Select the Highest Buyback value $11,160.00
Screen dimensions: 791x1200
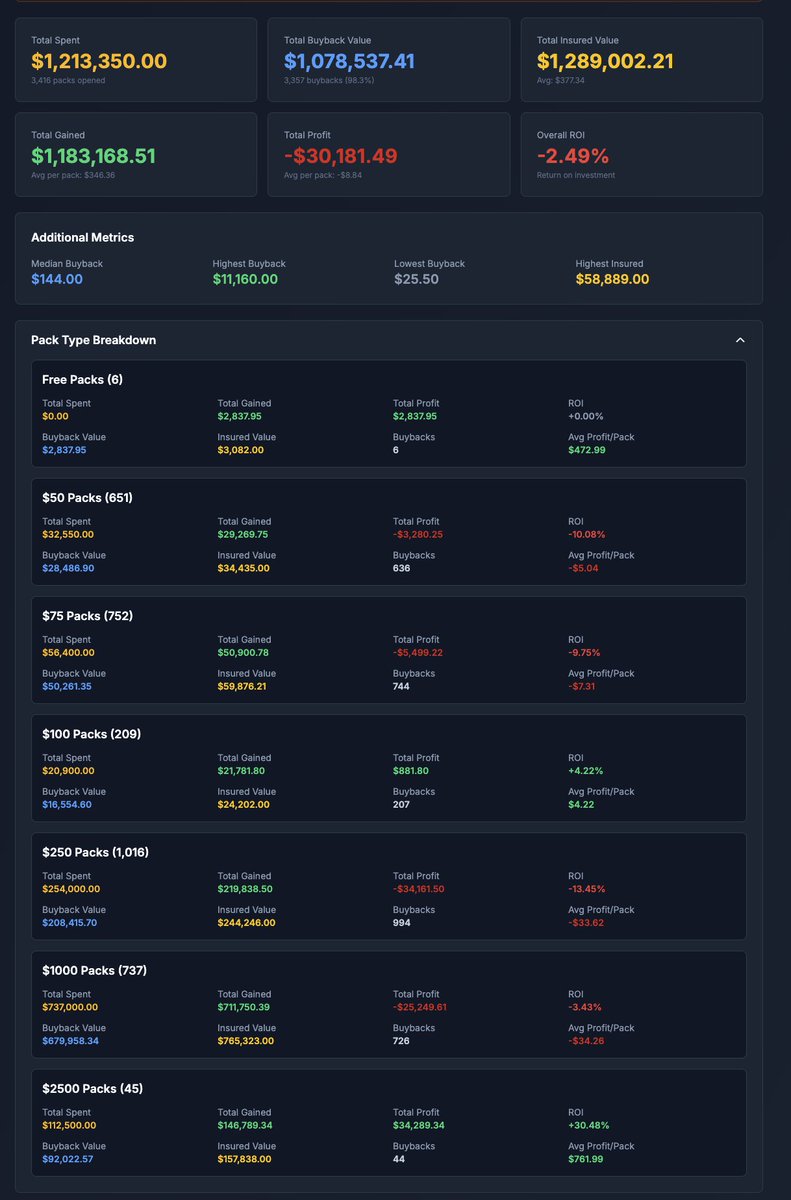(245, 279)
